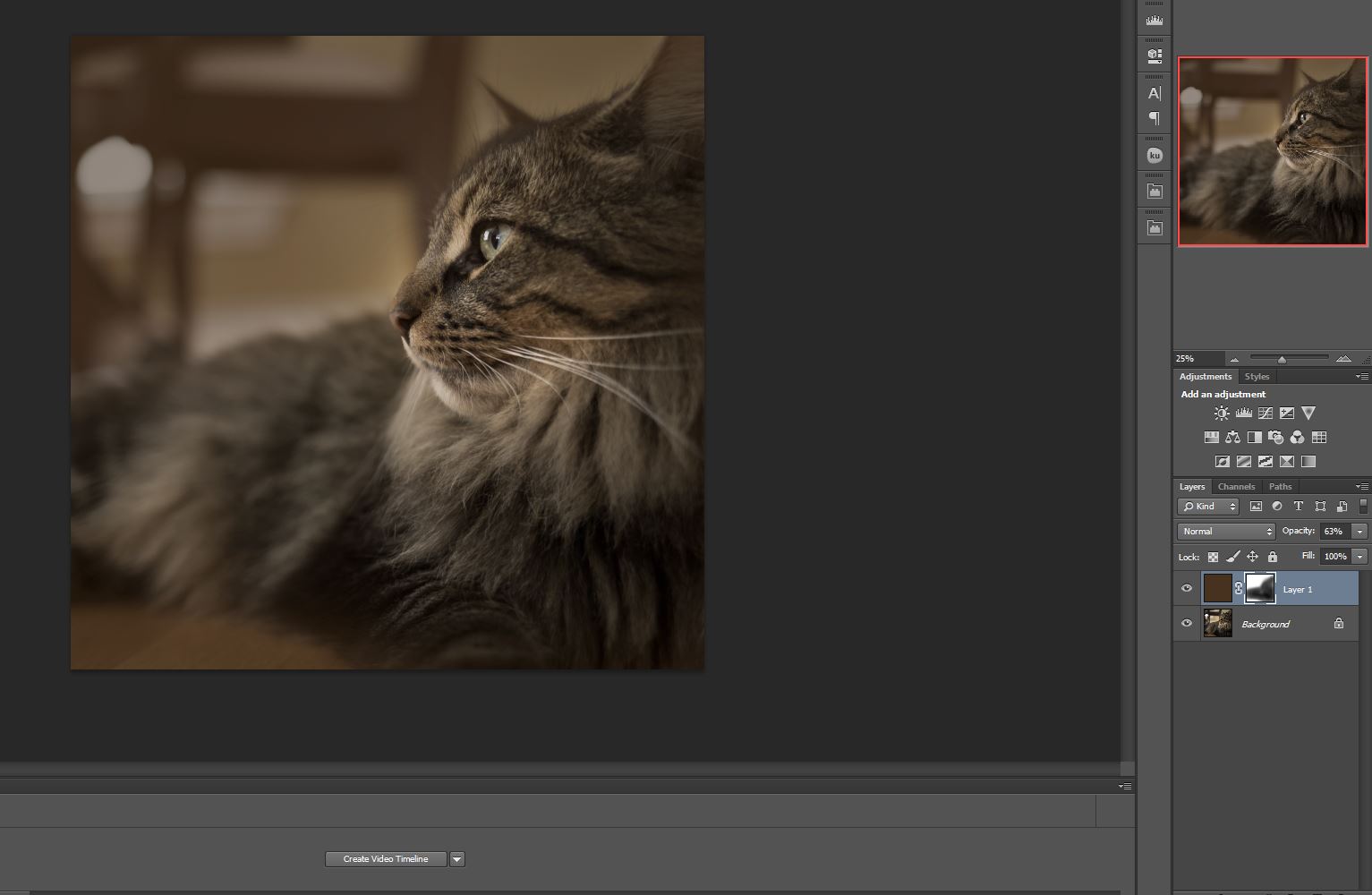Click the Lock transparent pixels icon
Screen dimensions: 1372x895
[1213, 557]
